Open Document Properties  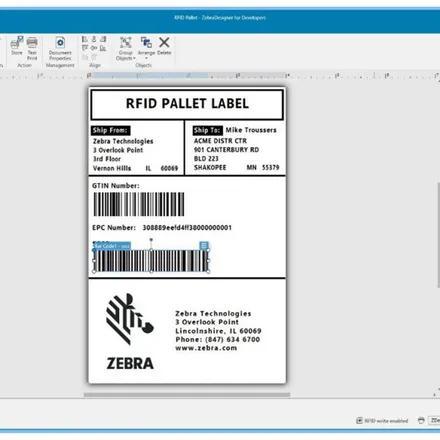(x=60, y=48)
